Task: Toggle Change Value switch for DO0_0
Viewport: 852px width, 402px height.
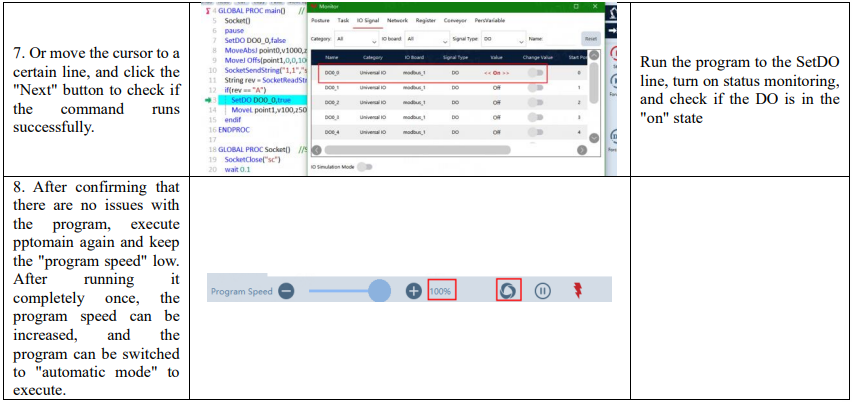Action: point(535,72)
